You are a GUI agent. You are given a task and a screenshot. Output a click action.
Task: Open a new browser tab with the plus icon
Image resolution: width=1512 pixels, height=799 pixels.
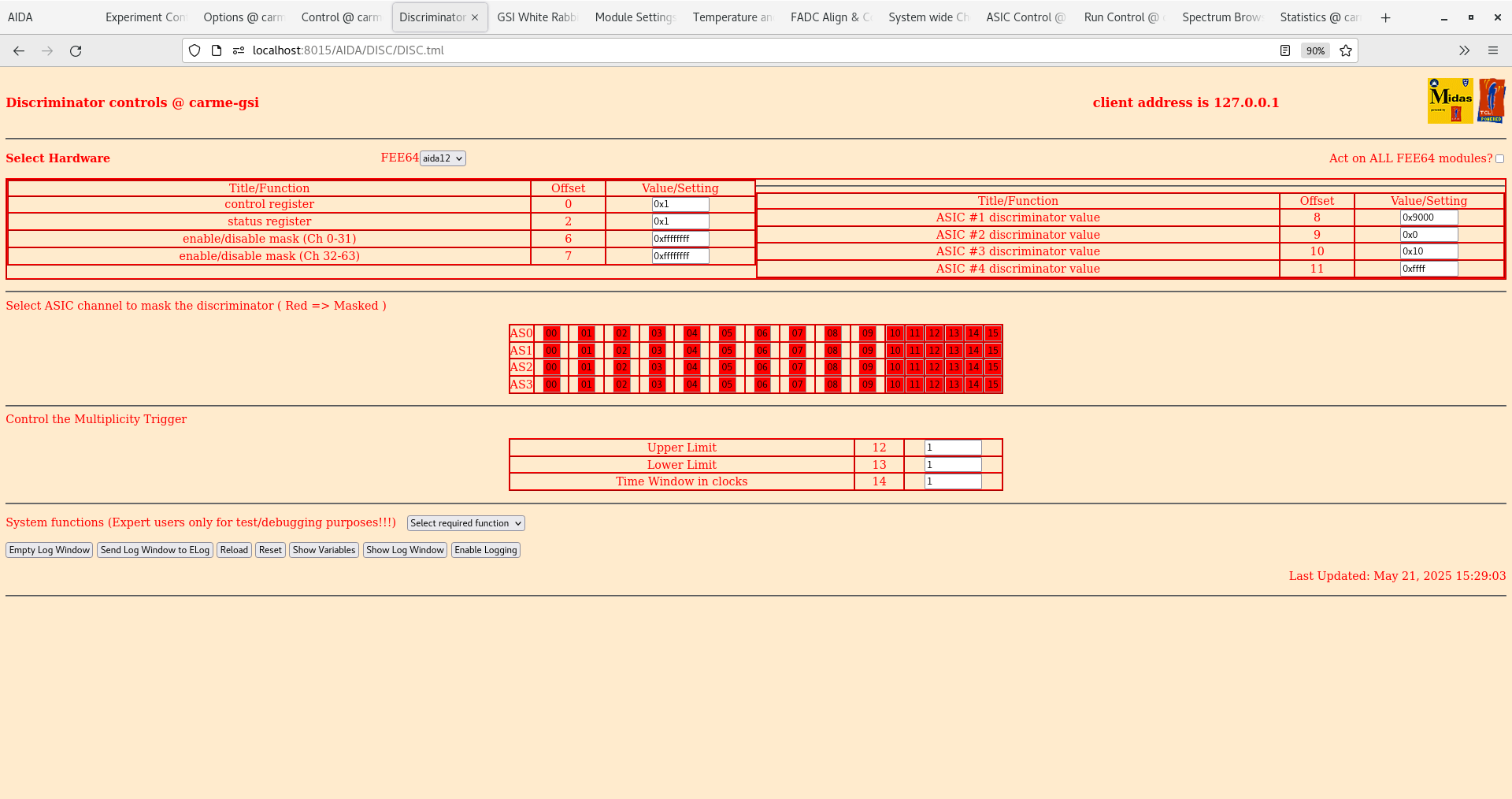point(1385,17)
